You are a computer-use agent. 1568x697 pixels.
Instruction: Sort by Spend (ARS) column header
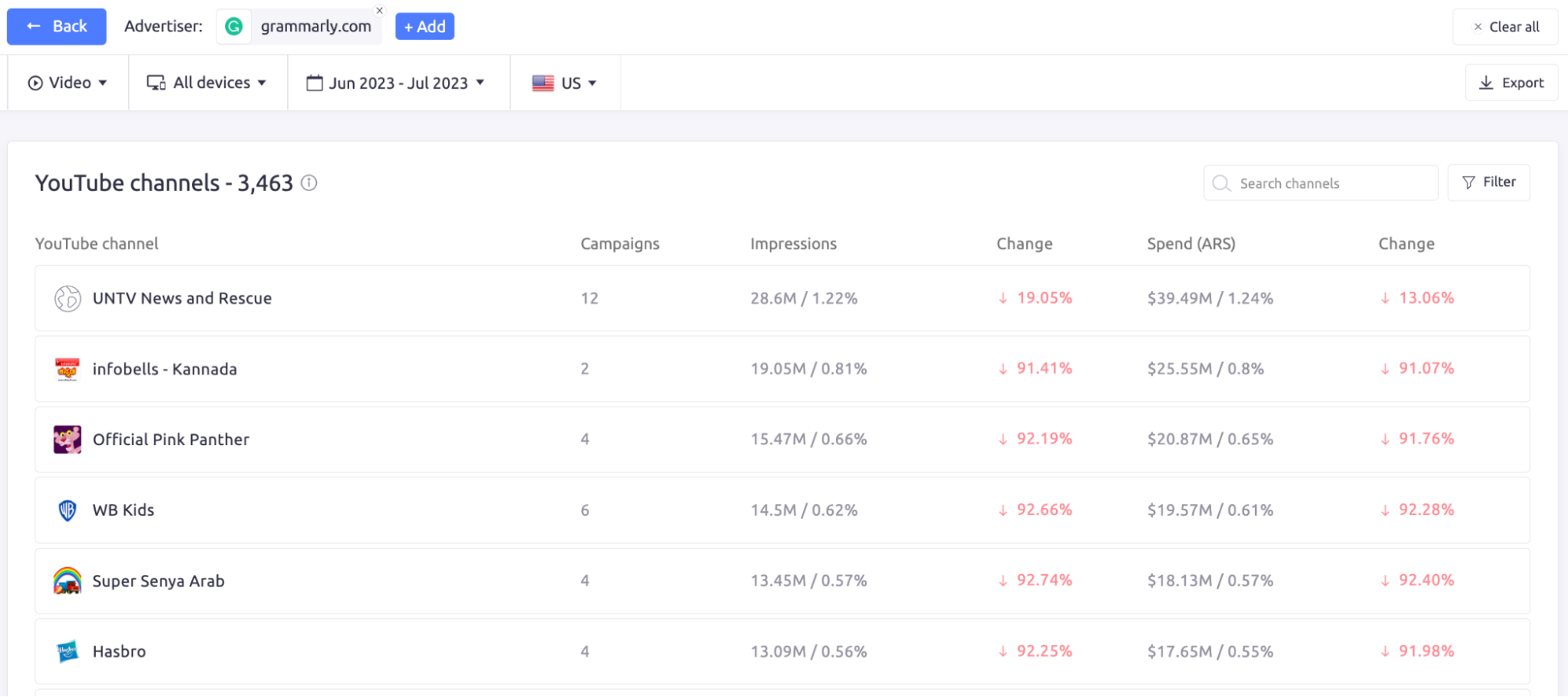point(1191,243)
